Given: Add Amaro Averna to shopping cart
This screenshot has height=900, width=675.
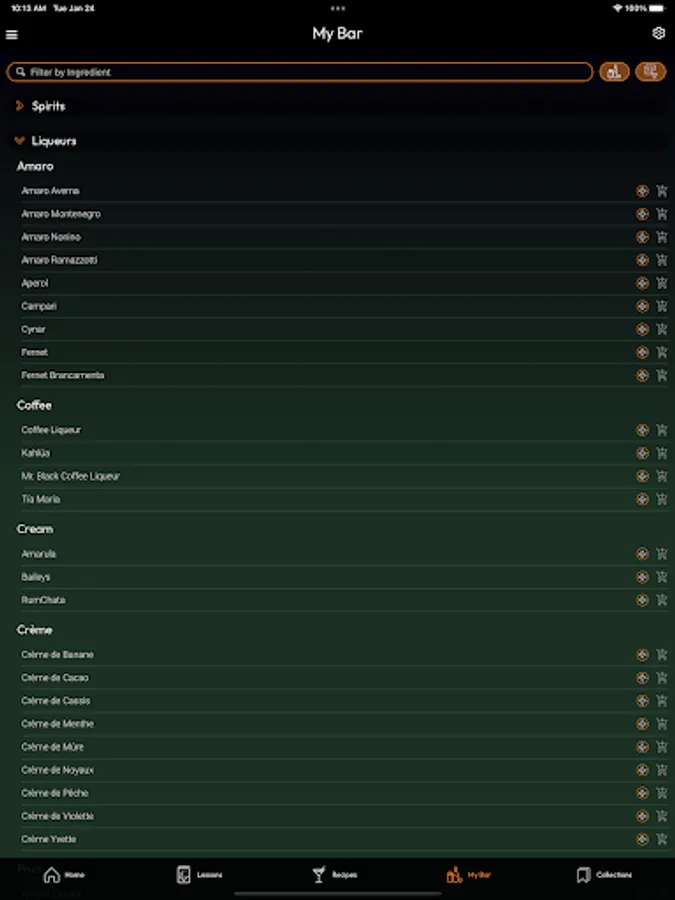Looking at the screenshot, I should click(x=662, y=191).
